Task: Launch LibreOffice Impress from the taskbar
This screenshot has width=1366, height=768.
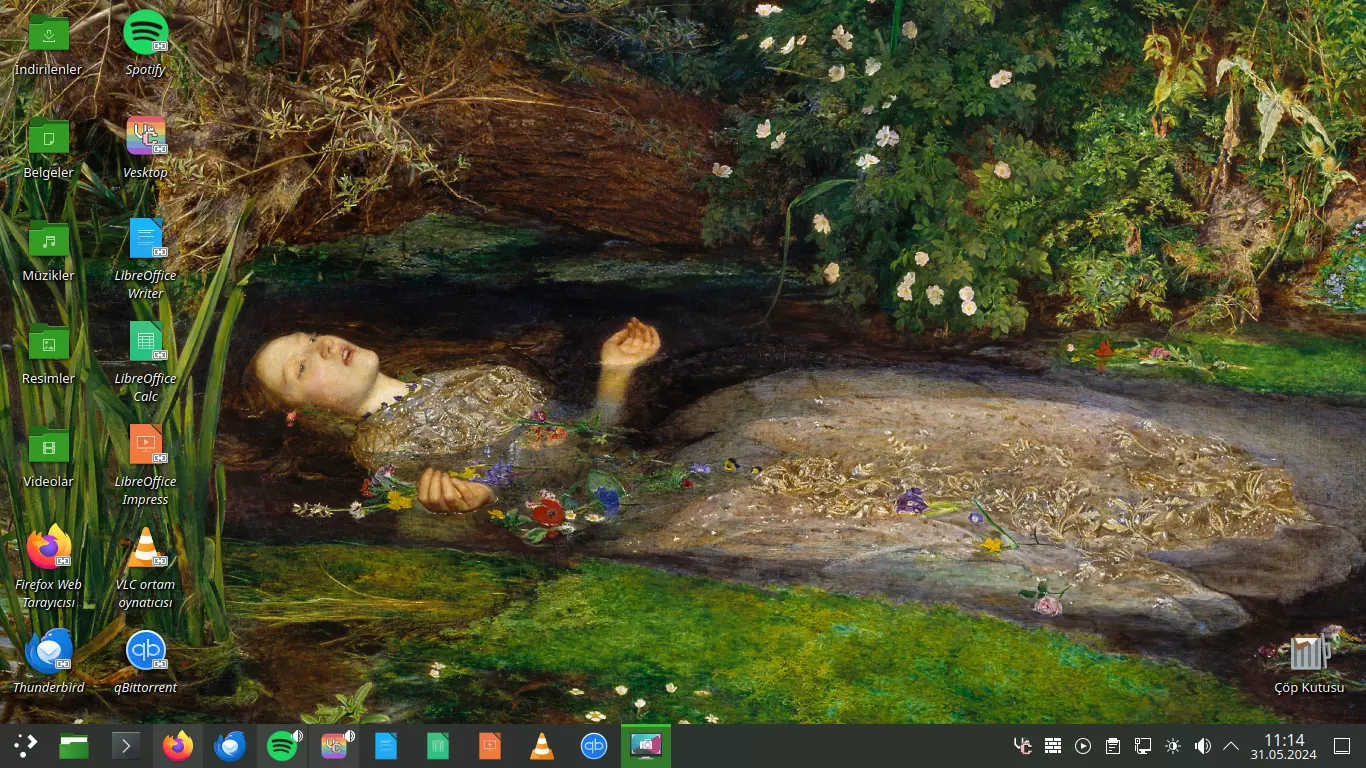Action: click(x=490, y=746)
